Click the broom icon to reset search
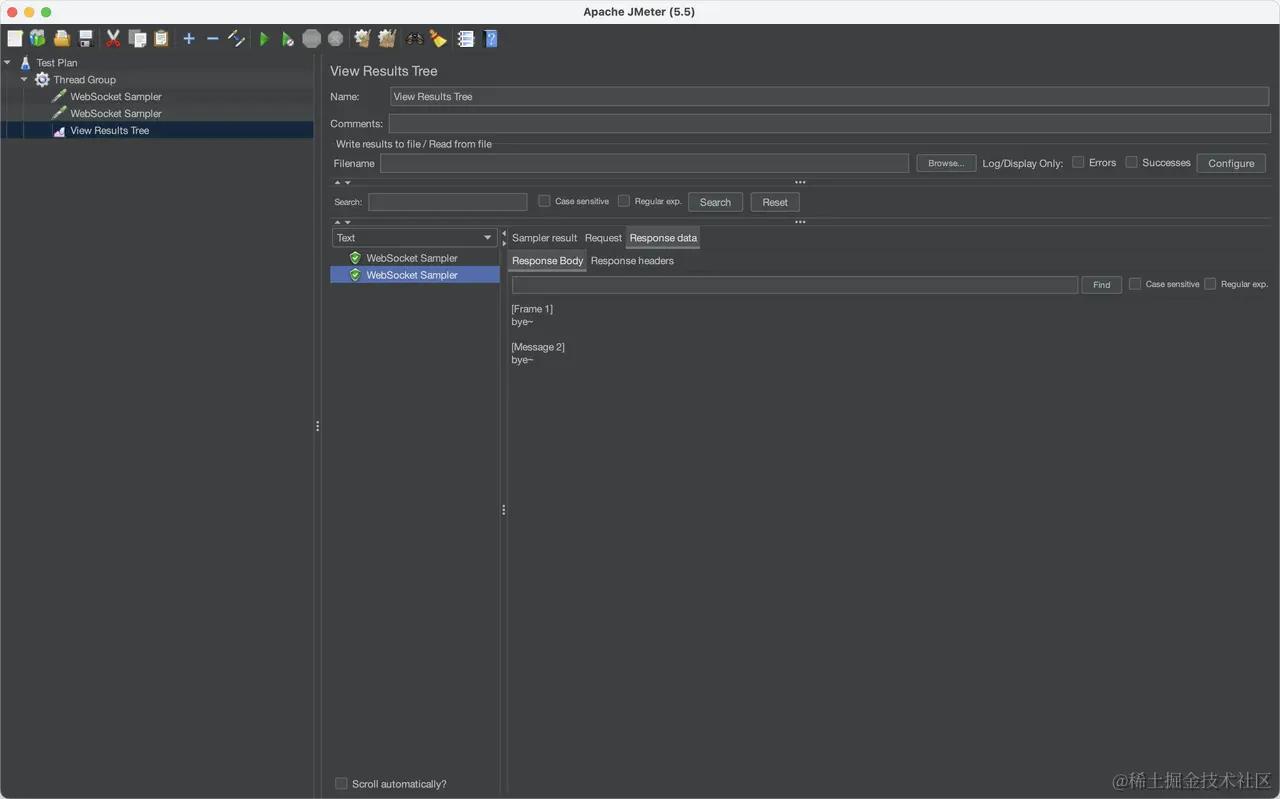This screenshot has height=799, width=1280. pyautogui.click(x=438, y=38)
